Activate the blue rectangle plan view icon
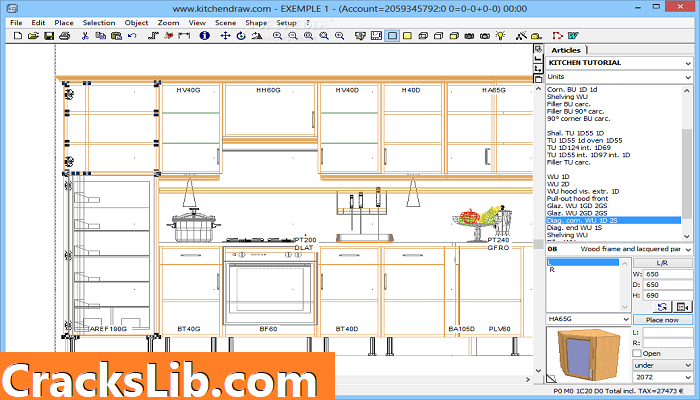The image size is (700, 400). (392, 36)
